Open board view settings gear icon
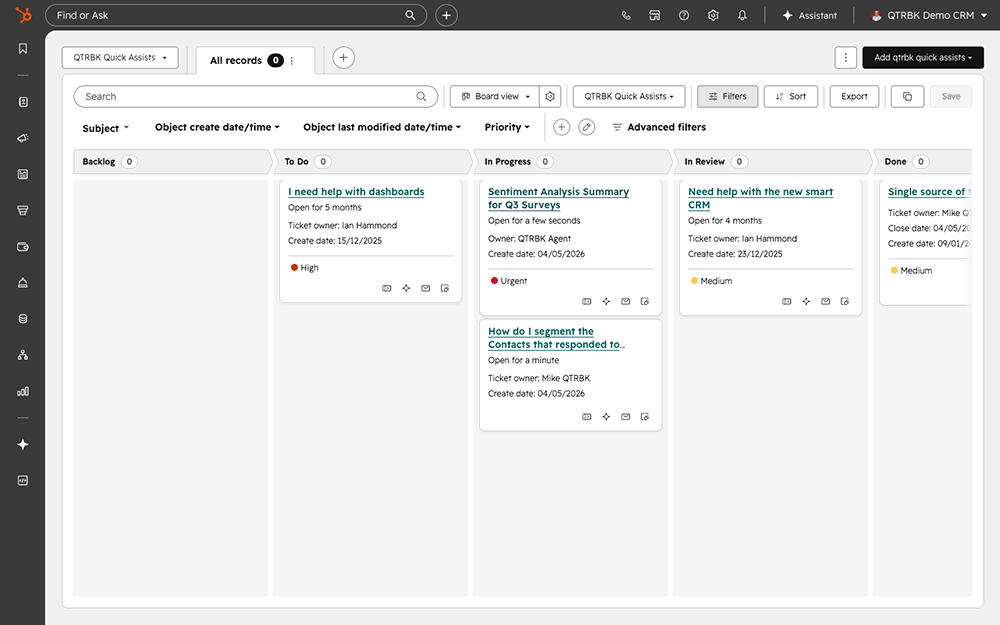 click(550, 96)
